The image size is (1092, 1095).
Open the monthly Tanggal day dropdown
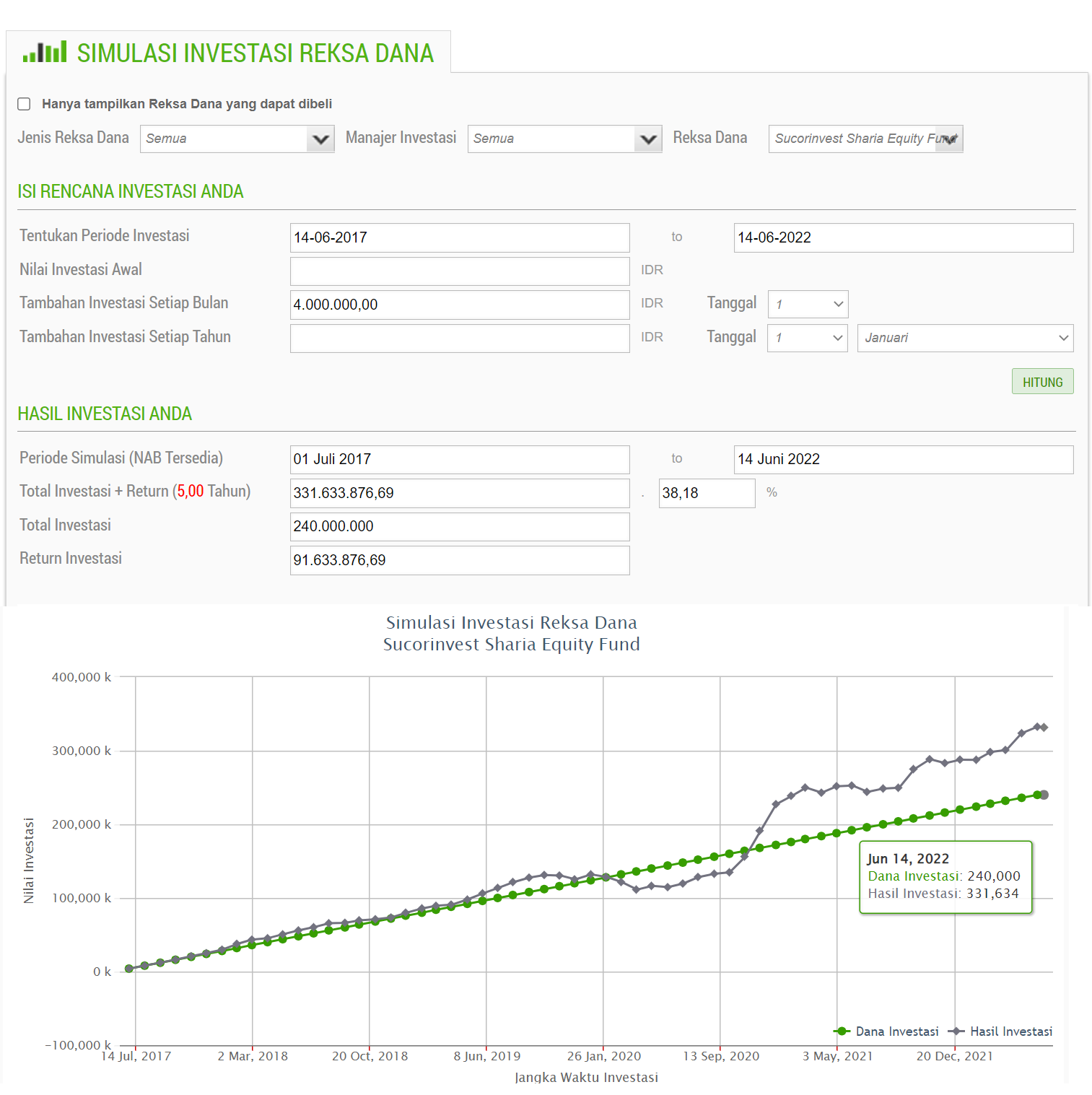[808, 304]
